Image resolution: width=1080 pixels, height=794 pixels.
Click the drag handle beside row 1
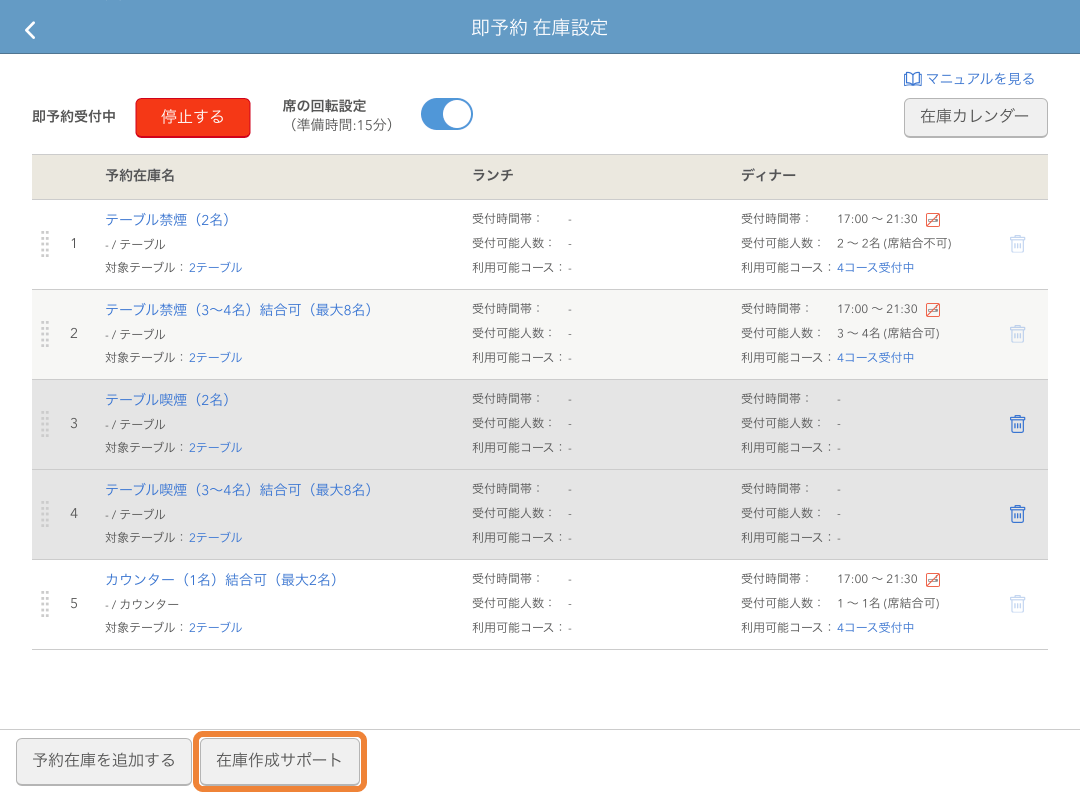(x=44, y=244)
